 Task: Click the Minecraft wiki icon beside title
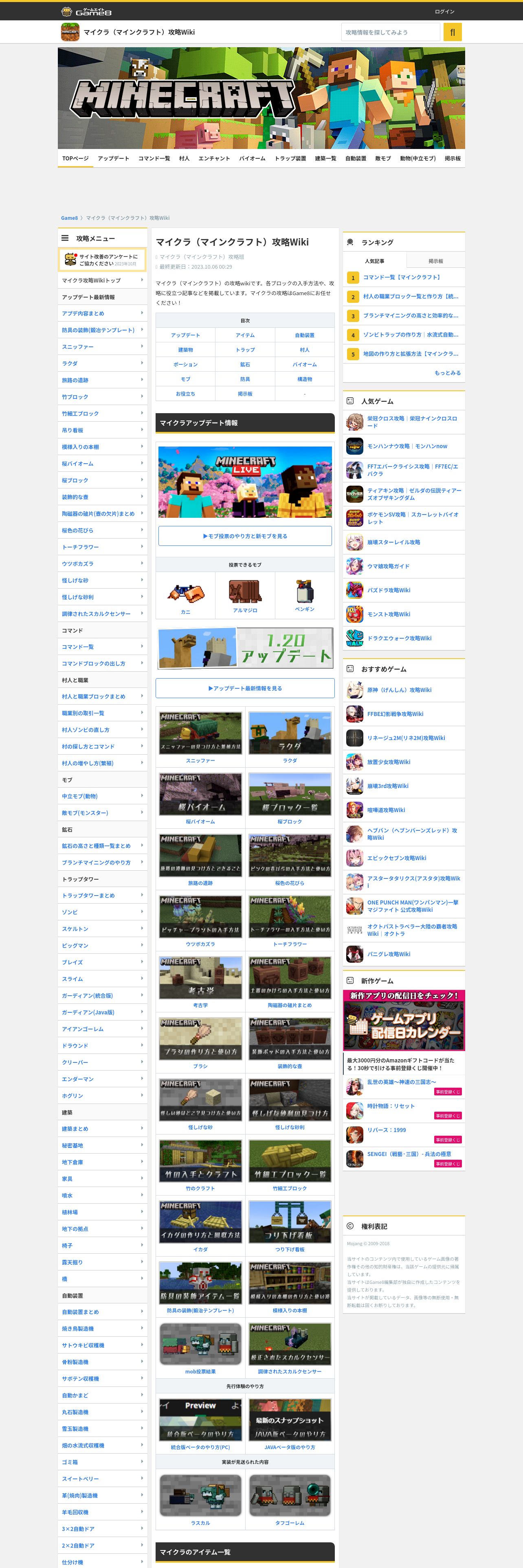tap(70, 32)
